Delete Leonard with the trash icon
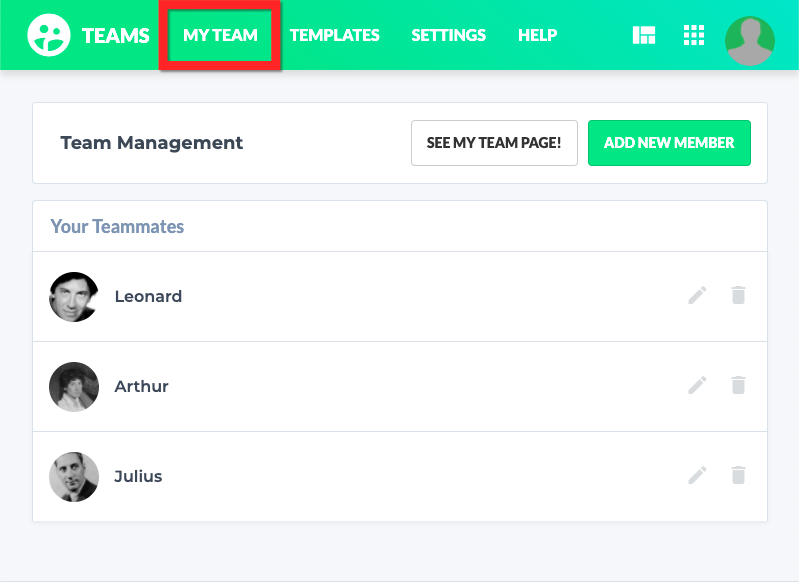Screen dimensions: 799x583 point(738,295)
